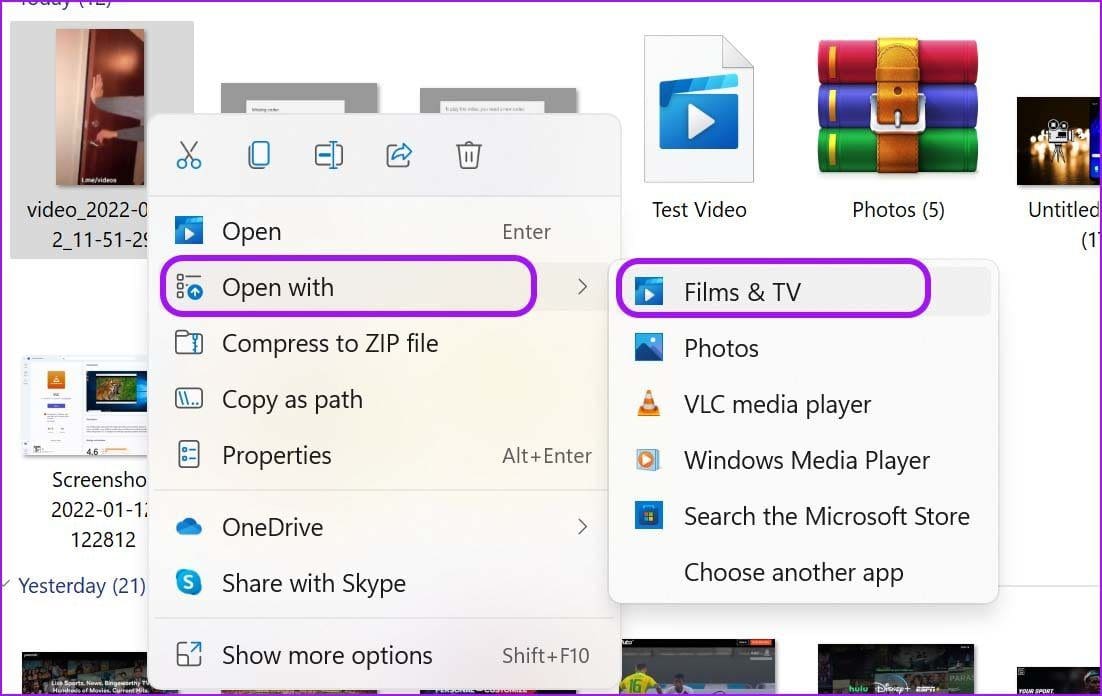Screen dimensions: 1102x696
Task: Click the Copy as path icon
Action: click(x=188, y=399)
